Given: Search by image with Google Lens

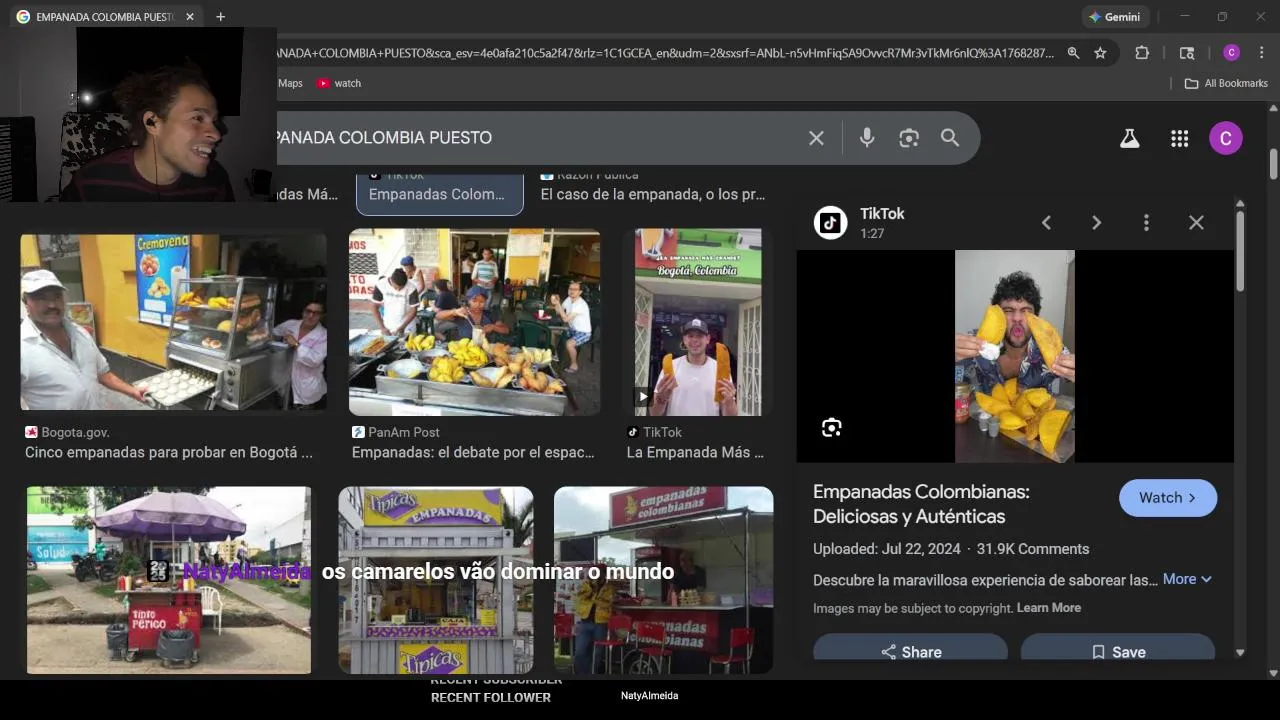Looking at the screenshot, I should pos(908,138).
